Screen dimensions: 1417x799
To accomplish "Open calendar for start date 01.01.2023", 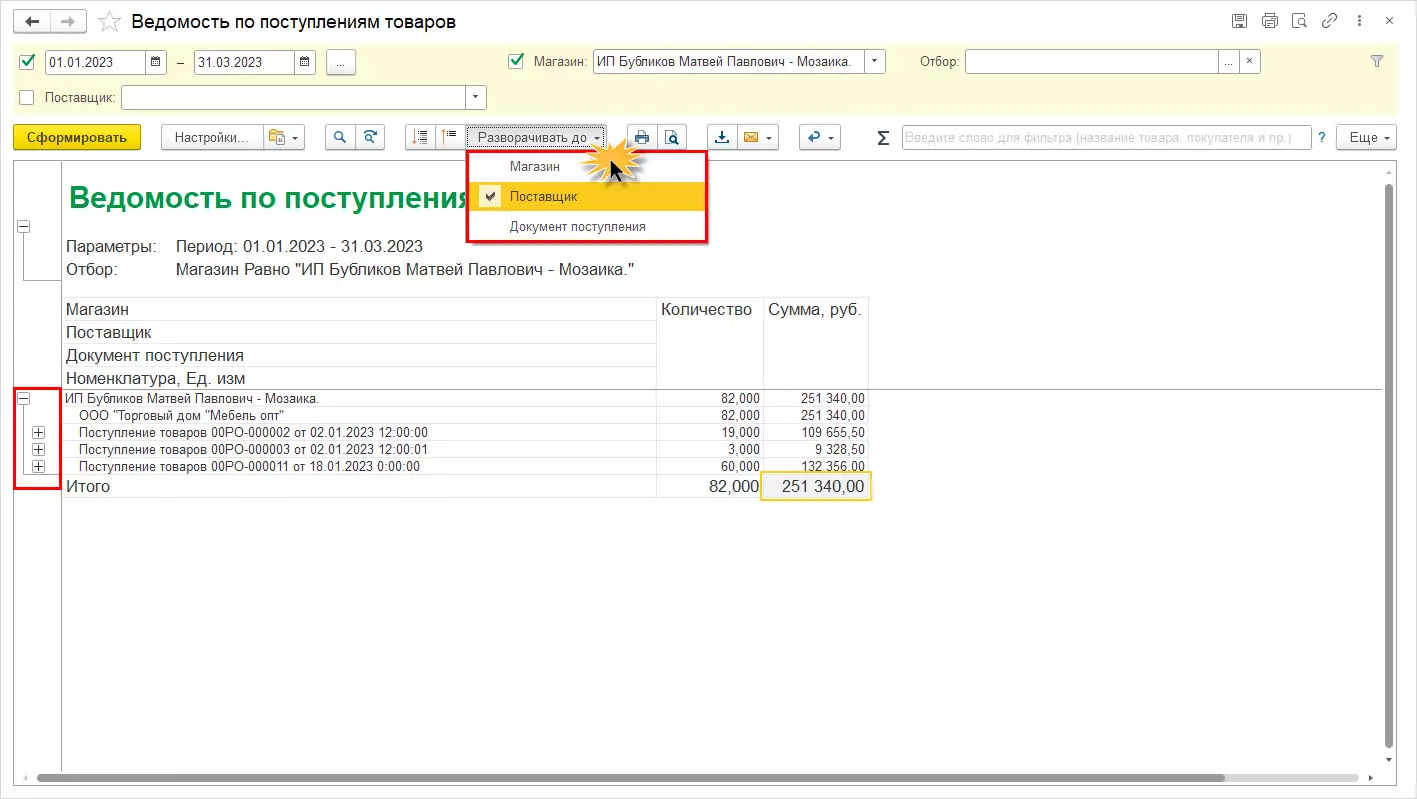I will pyautogui.click(x=156, y=62).
